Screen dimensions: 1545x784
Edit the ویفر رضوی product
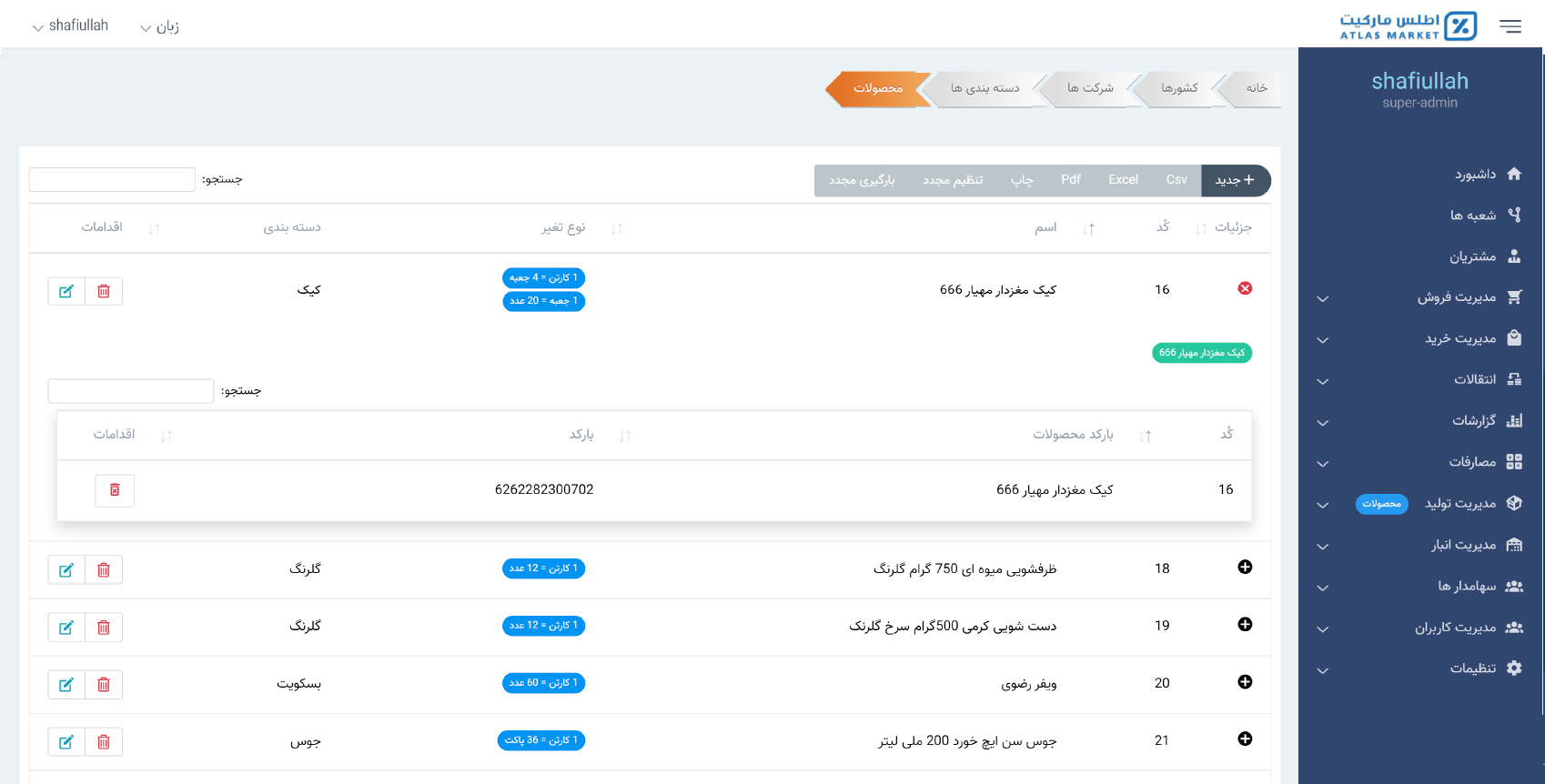tap(66, 685)
